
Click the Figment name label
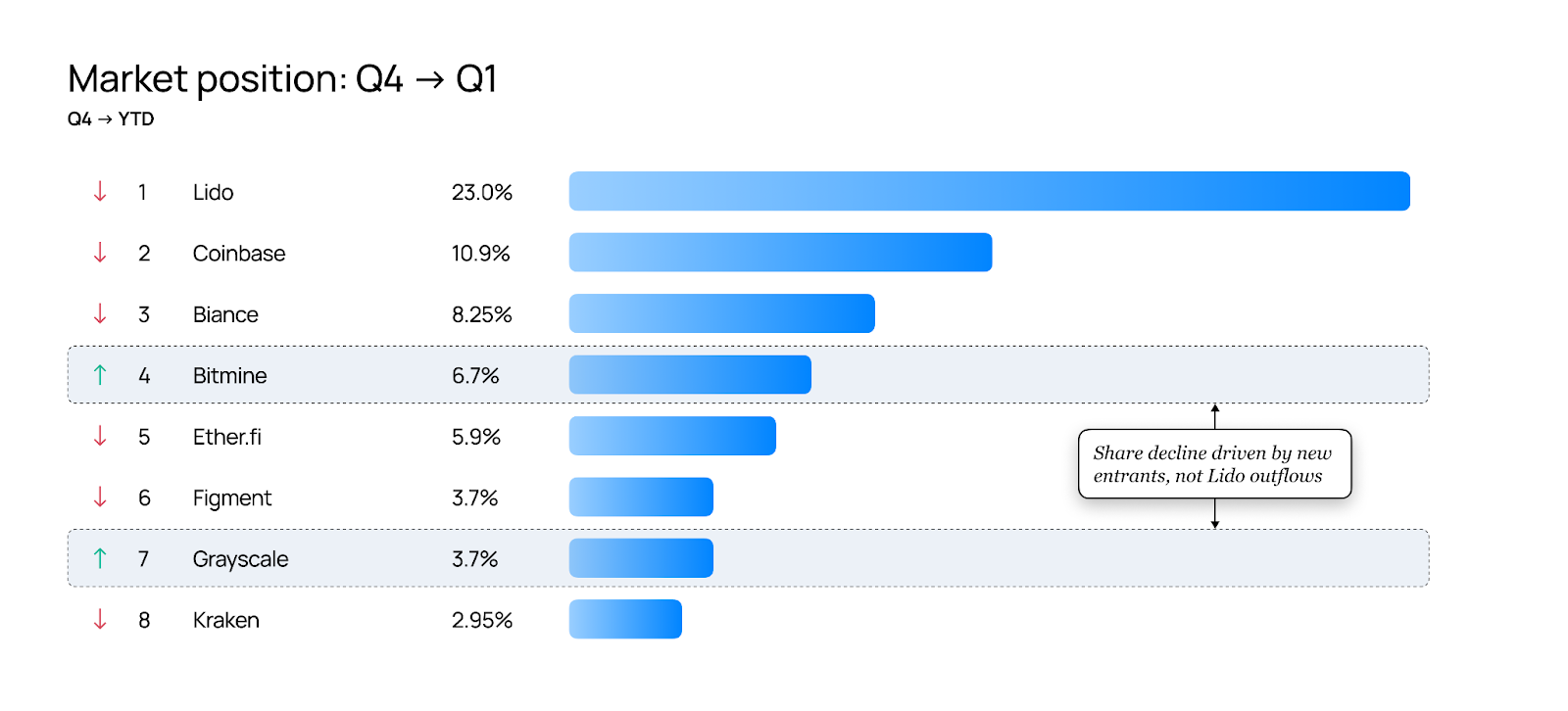point(231,498)
